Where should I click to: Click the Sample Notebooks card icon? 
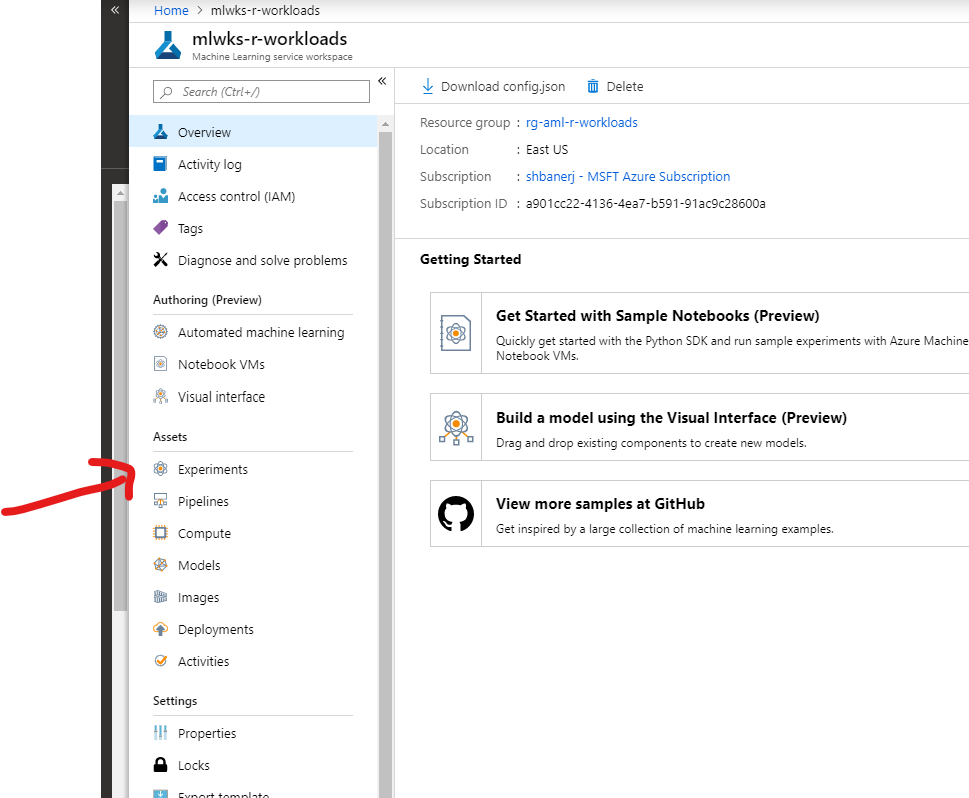pyautogui.click(x=455, y=333)
